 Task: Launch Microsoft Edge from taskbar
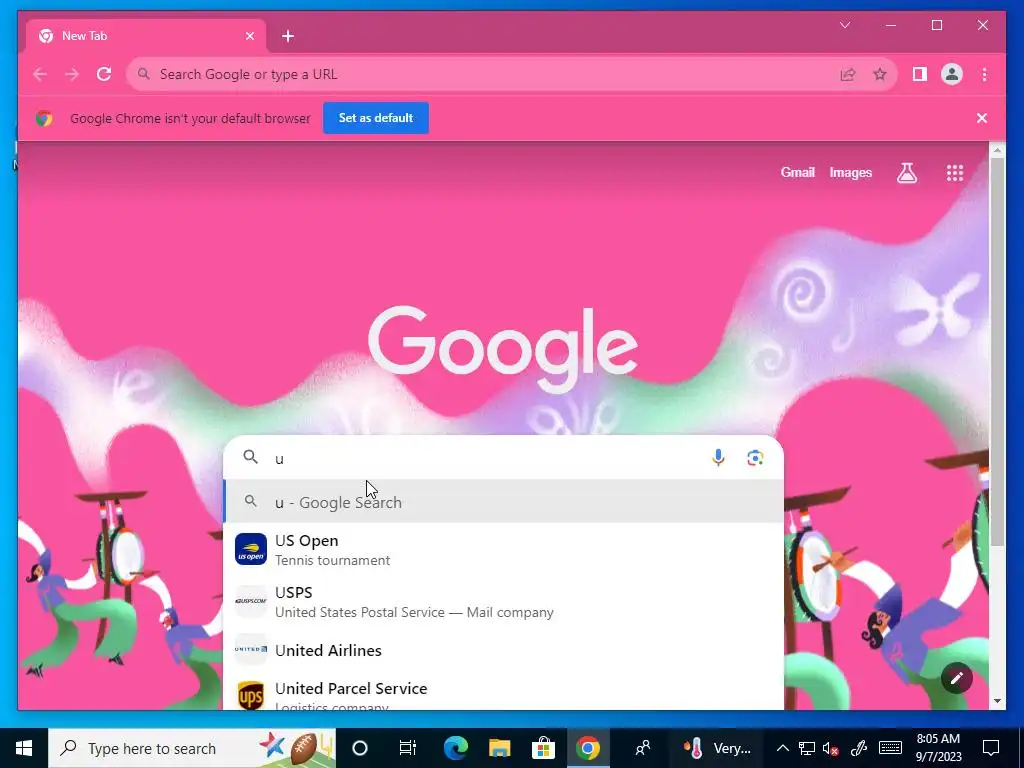(x=456, y=748)
